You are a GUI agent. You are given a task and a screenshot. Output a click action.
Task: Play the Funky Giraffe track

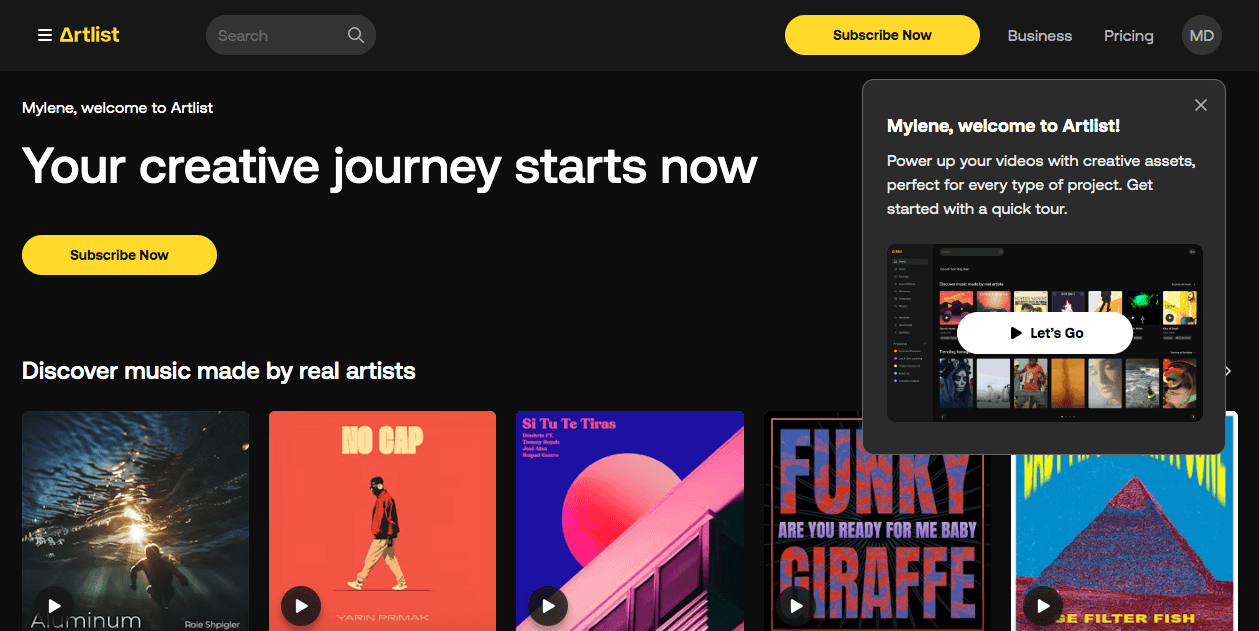[x=796, y=605]
